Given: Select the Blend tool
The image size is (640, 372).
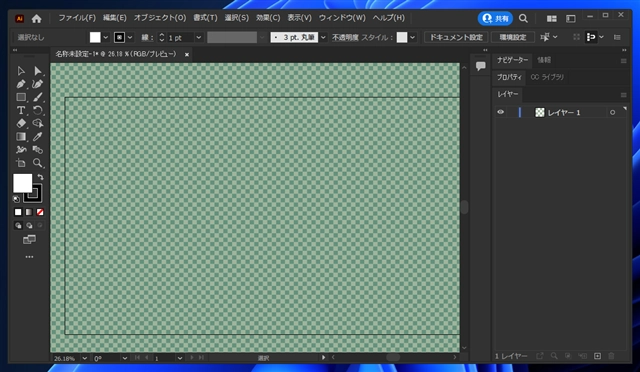Looking at the screenshot, I should click(38, 149).
